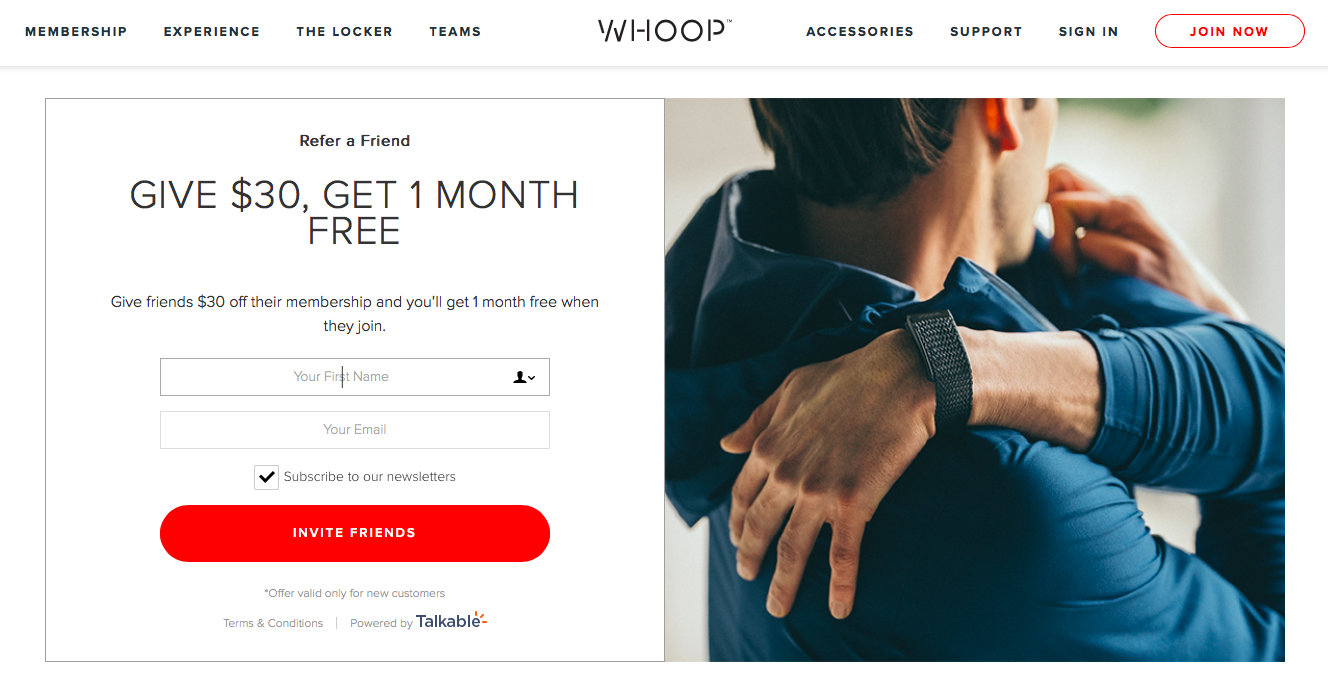Select Teams in the top navigation
This screenshot has width=1328, height=694.
click(x=455, y=32)
